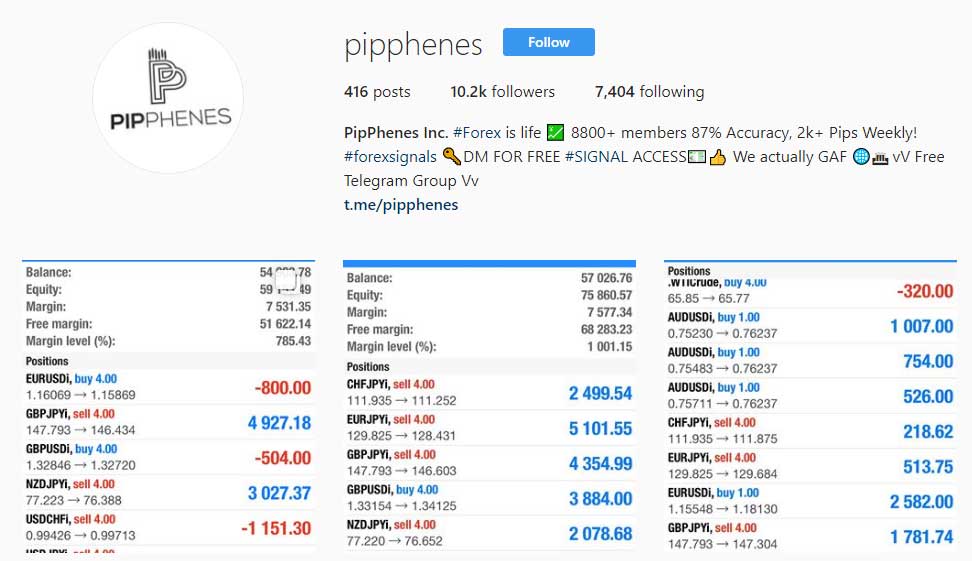The image size is (972, 561).
Task: Follow the #forexsignals hashtag link
Action: [x=390, y=157]
